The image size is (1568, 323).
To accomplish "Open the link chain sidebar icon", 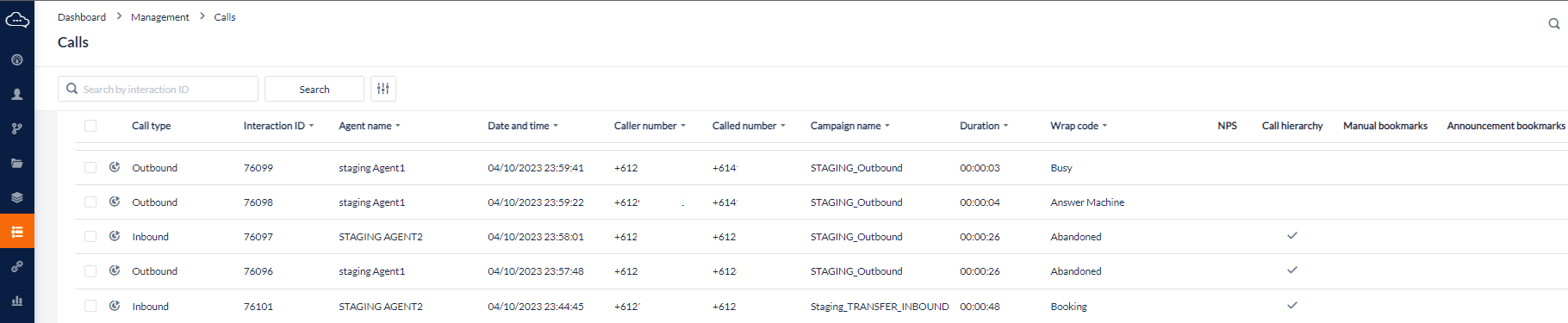I will (x=17, y=266).
